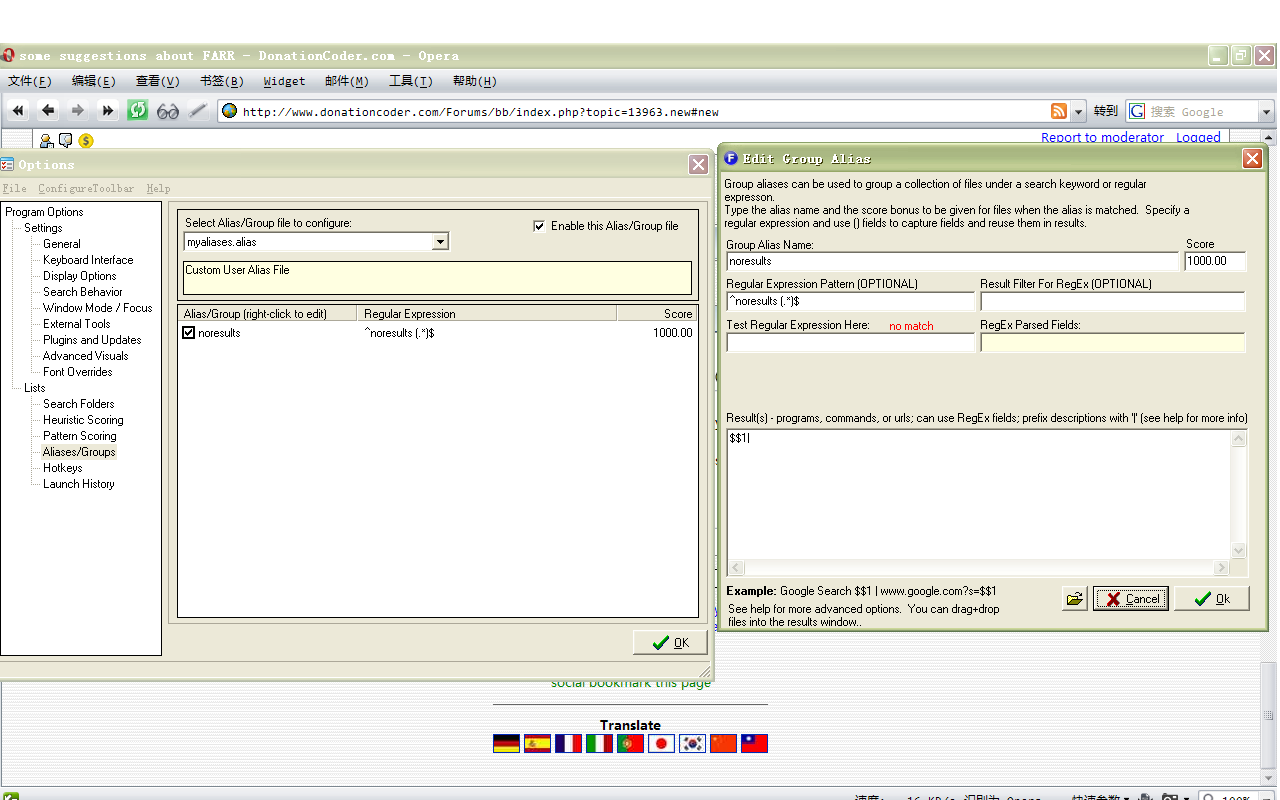1280x800 pixels.
Task: Select Hotkeys under Lists
Action: (63, 468)
